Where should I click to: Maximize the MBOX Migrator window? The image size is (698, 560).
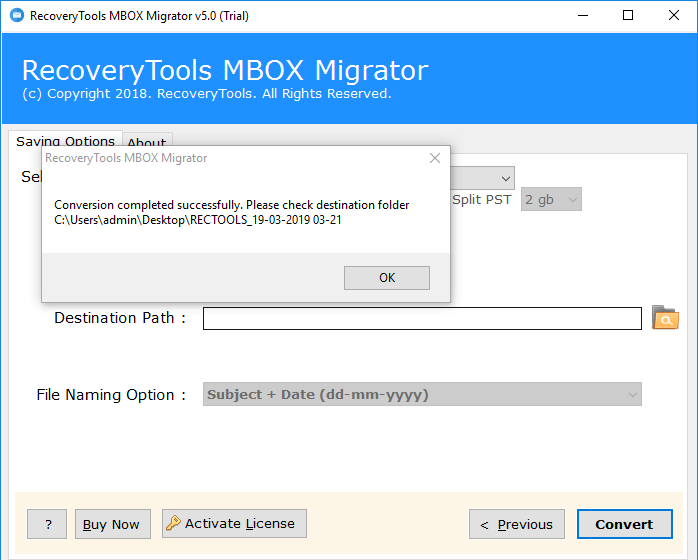click(x=628, y=16)
